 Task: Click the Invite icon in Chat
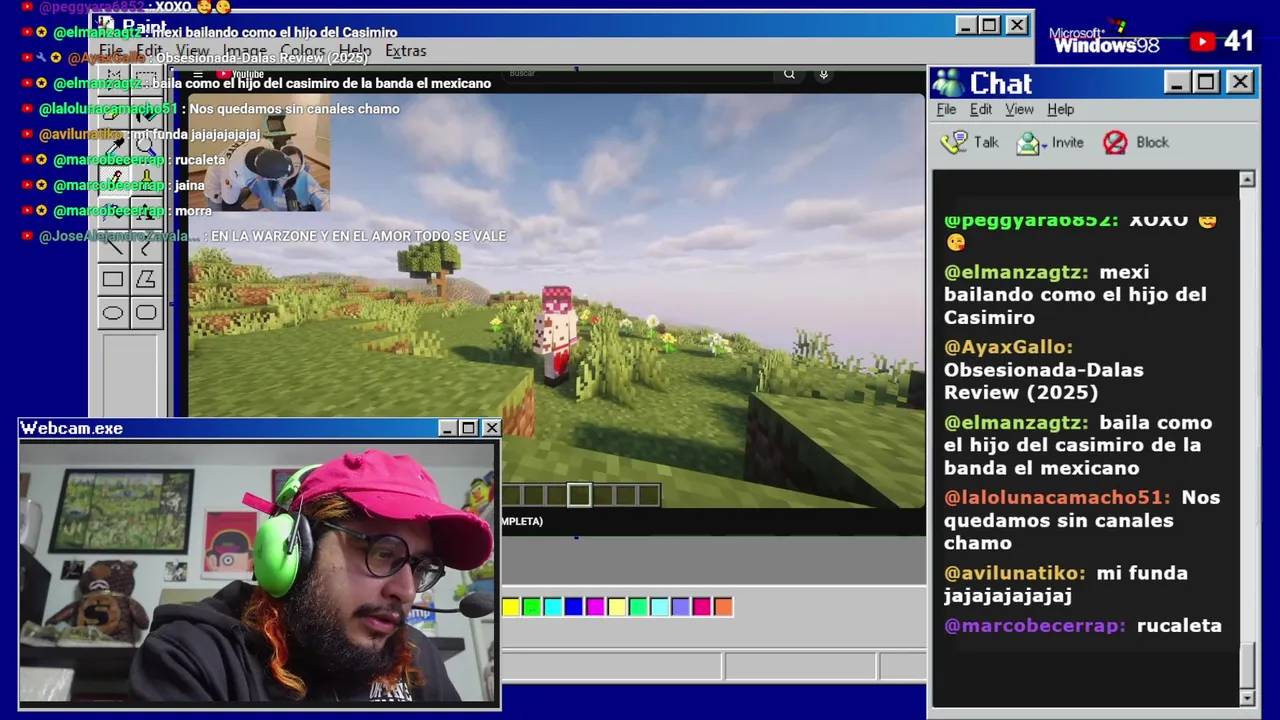click(1027, 143)
